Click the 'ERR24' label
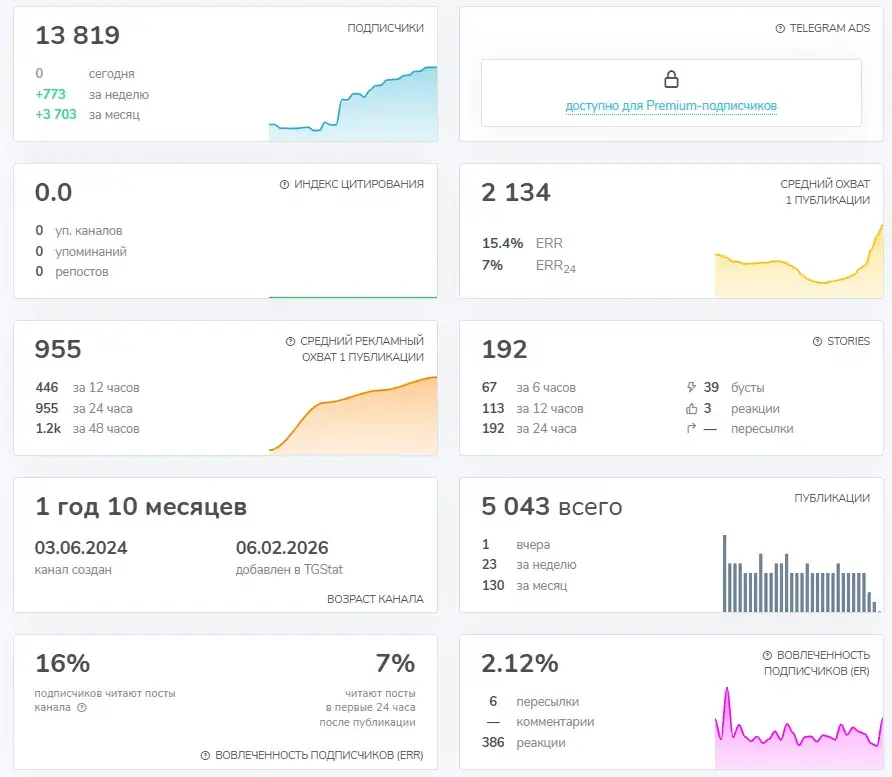The height and width of the screenshot is (777, 892). click(x=556, y=266)
